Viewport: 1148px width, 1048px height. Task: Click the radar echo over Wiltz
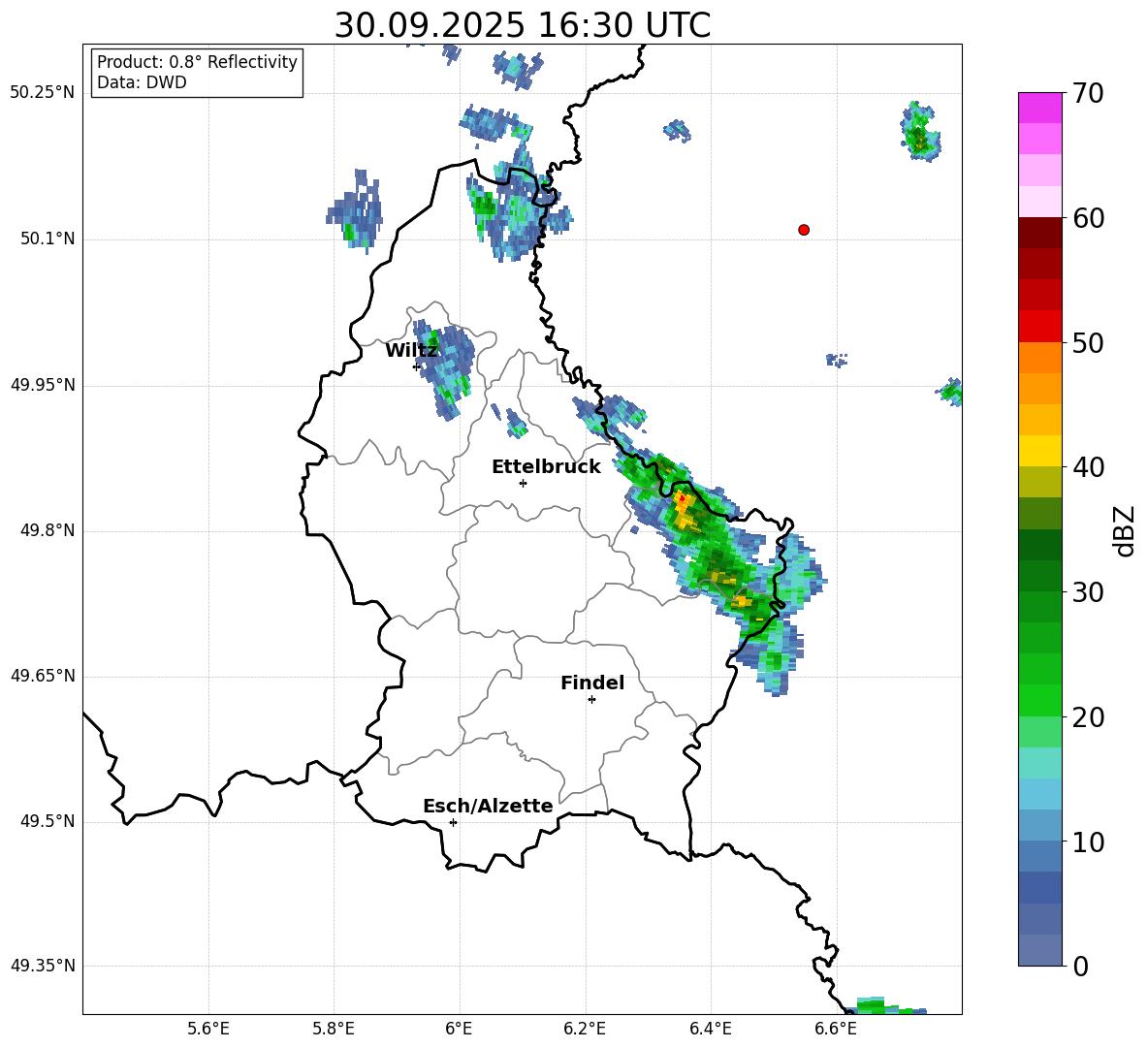447,368
